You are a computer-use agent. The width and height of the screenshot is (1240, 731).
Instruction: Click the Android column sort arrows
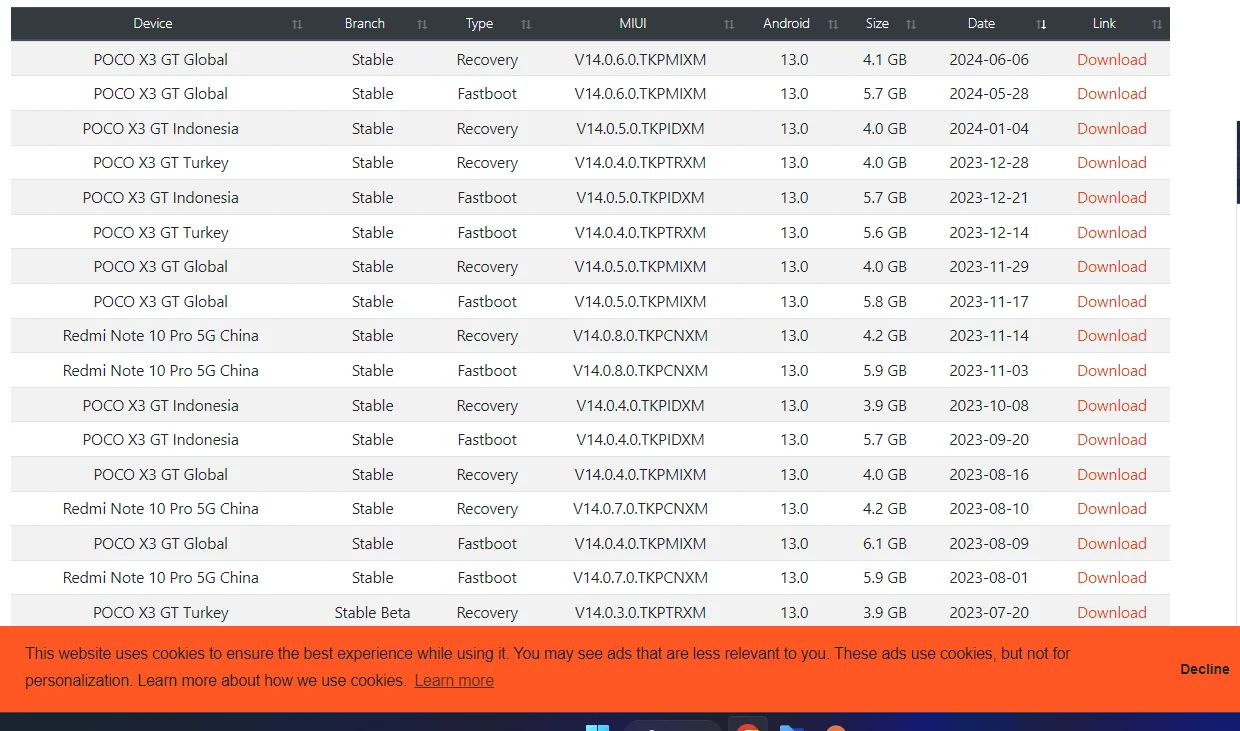click(x=833, y=24)
